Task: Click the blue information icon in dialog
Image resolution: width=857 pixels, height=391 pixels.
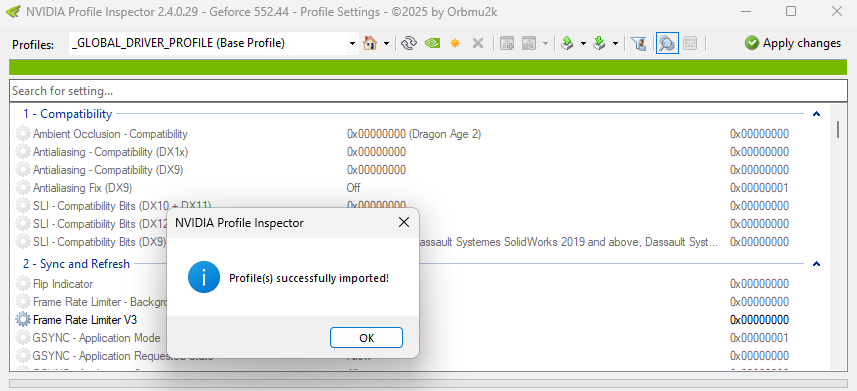Action: (204, 277)
